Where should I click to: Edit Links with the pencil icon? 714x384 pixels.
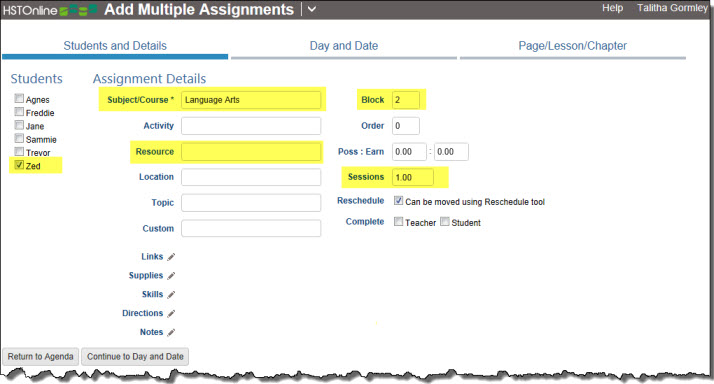tap(171, 257)
